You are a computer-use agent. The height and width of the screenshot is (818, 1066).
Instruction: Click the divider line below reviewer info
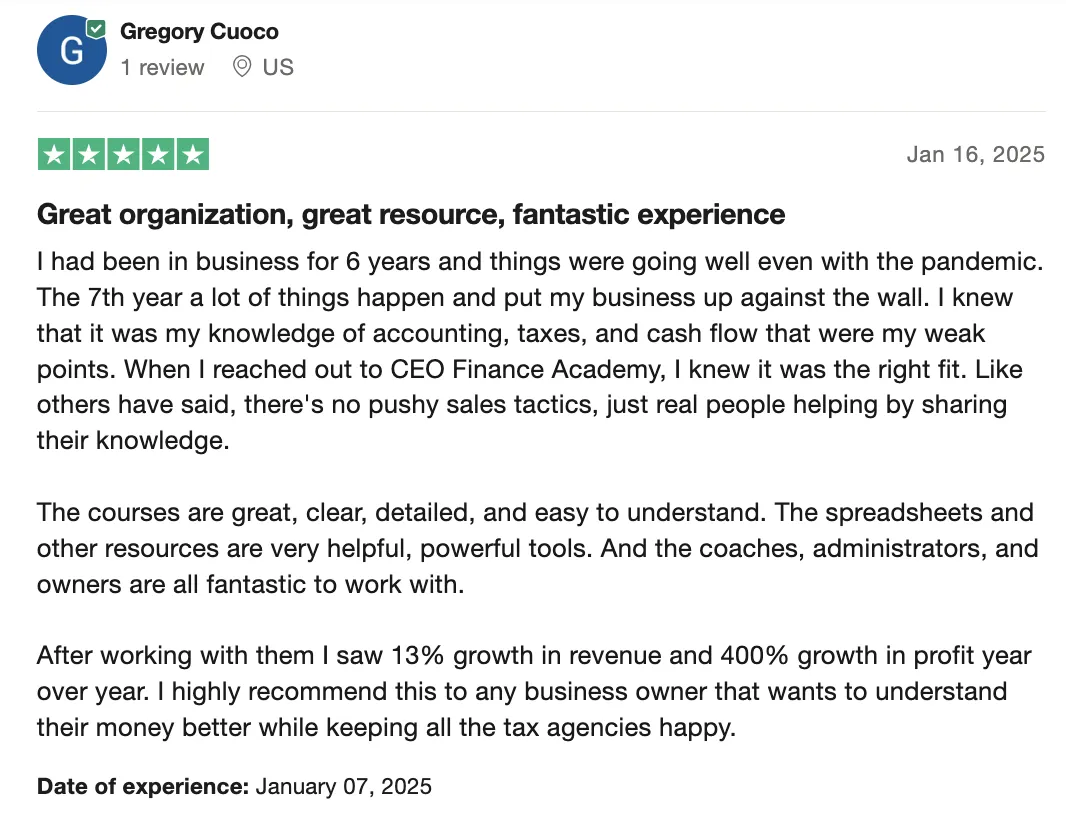[541, 111]
